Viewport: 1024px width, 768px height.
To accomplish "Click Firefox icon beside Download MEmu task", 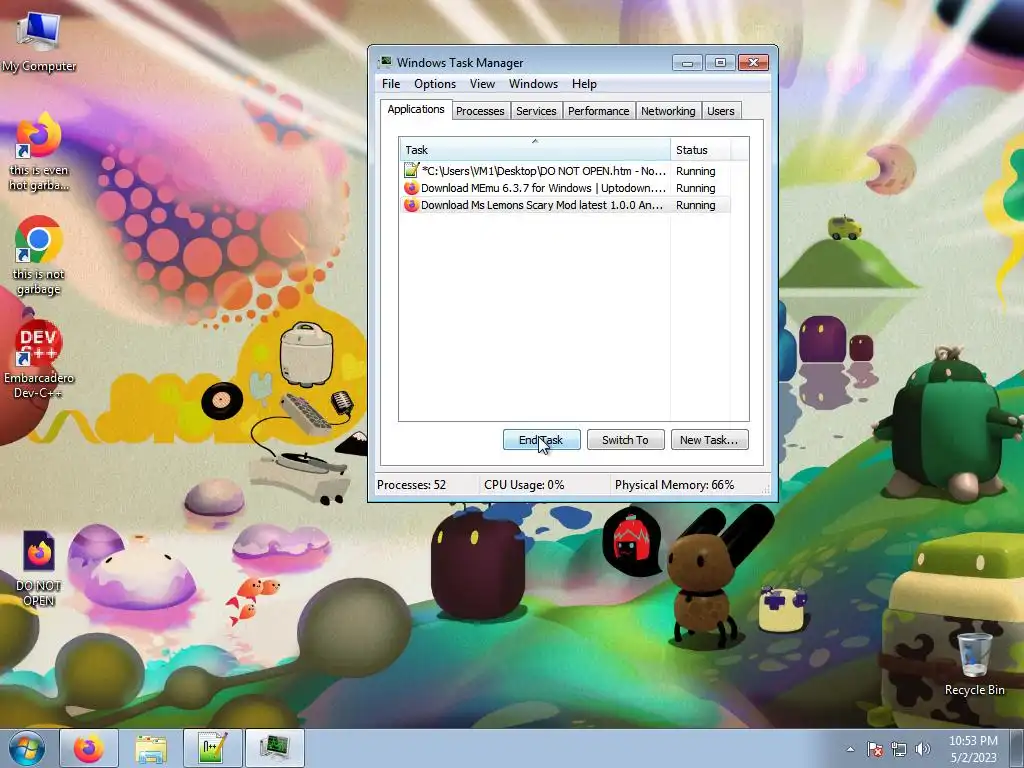I will point(411,187).
